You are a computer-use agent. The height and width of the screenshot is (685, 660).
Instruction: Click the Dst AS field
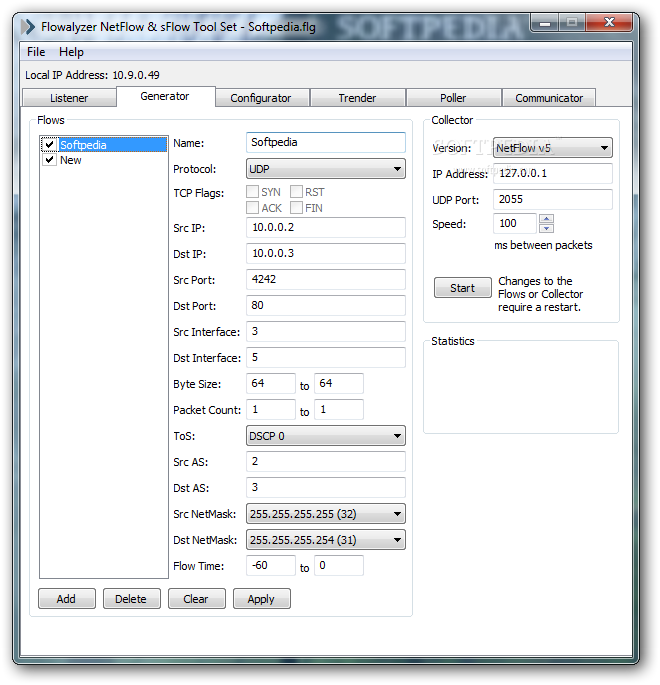pyautogui.click(x=326, y=487)
